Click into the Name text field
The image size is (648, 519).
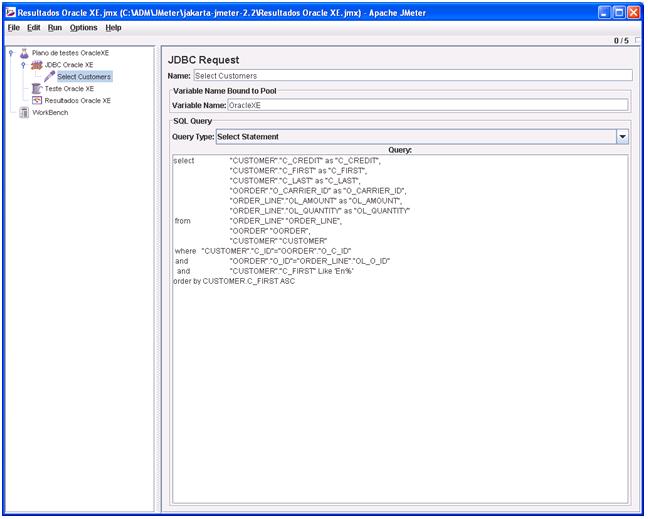tap(412, 75)
